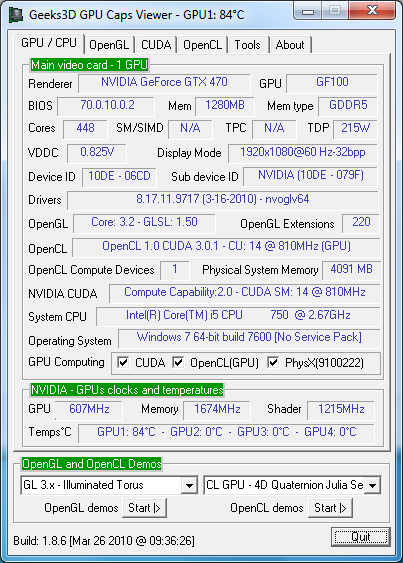Open the About tab

[x=290, y=45]
